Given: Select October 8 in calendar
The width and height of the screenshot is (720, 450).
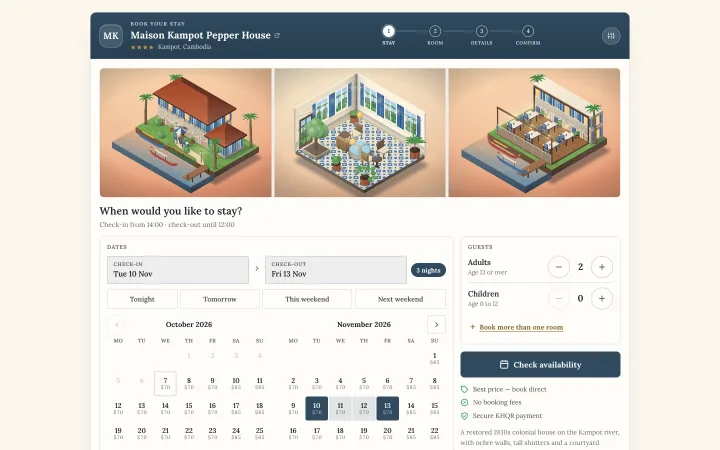Looking at the screenshot, I should [x=189, y=383].
